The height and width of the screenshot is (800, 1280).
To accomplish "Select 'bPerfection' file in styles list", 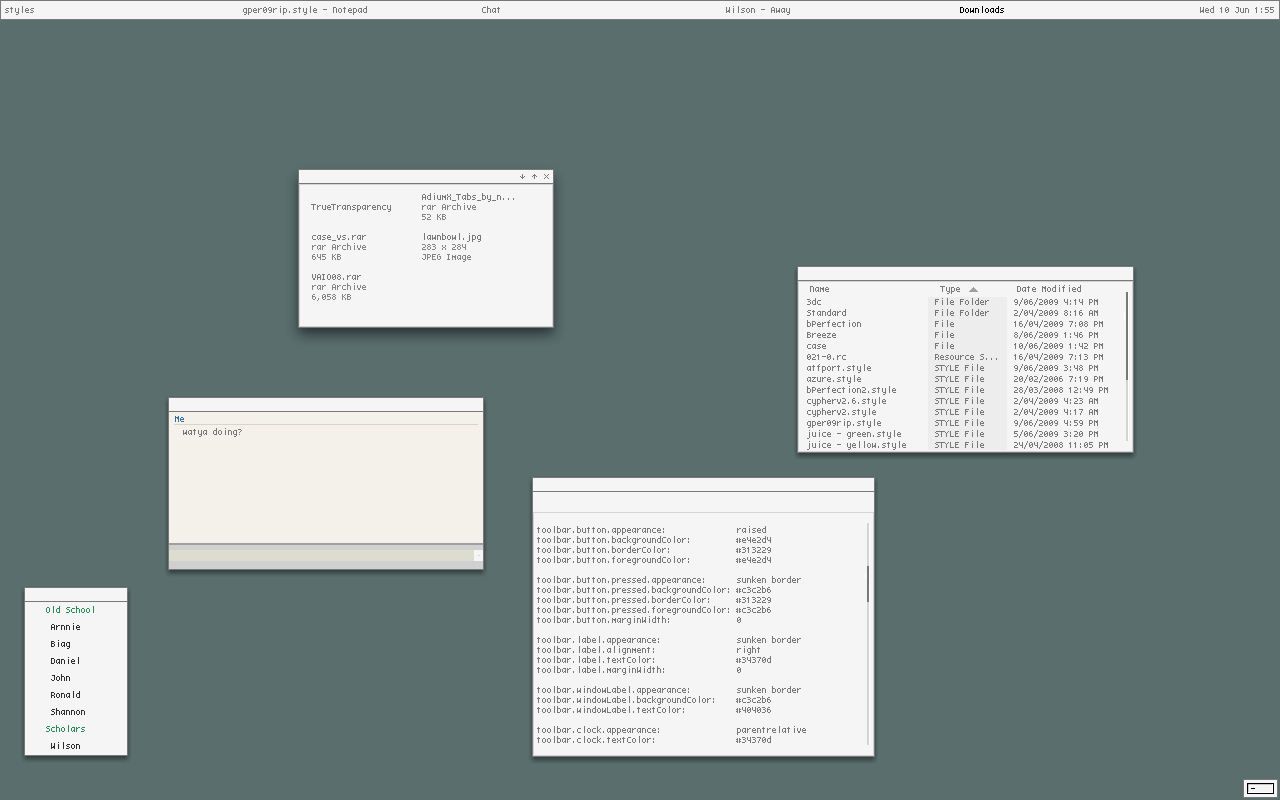I will (833, 324).
